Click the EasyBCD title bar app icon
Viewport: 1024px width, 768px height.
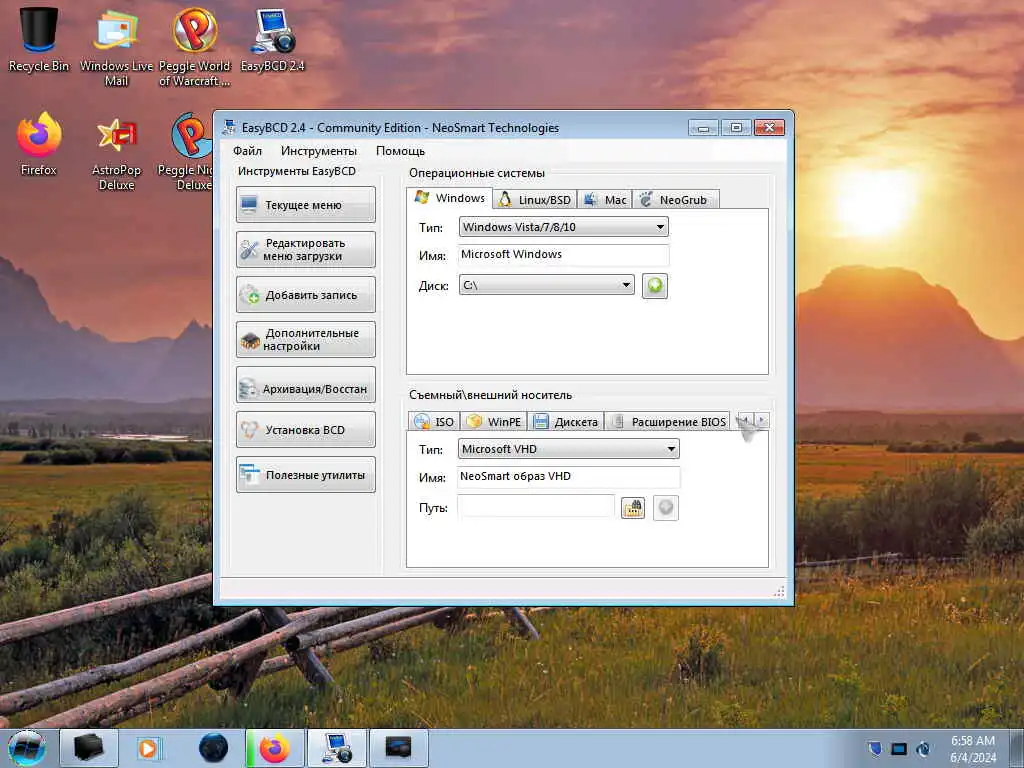click(229, 127)
